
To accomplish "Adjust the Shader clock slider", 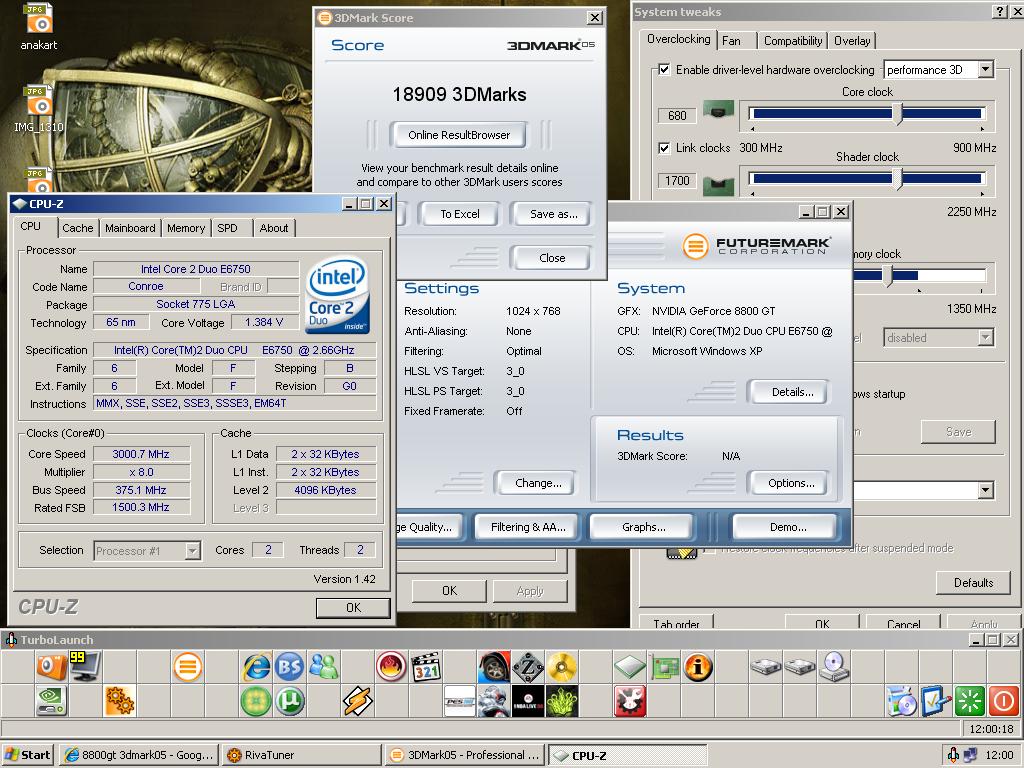I will pos(898,178).
